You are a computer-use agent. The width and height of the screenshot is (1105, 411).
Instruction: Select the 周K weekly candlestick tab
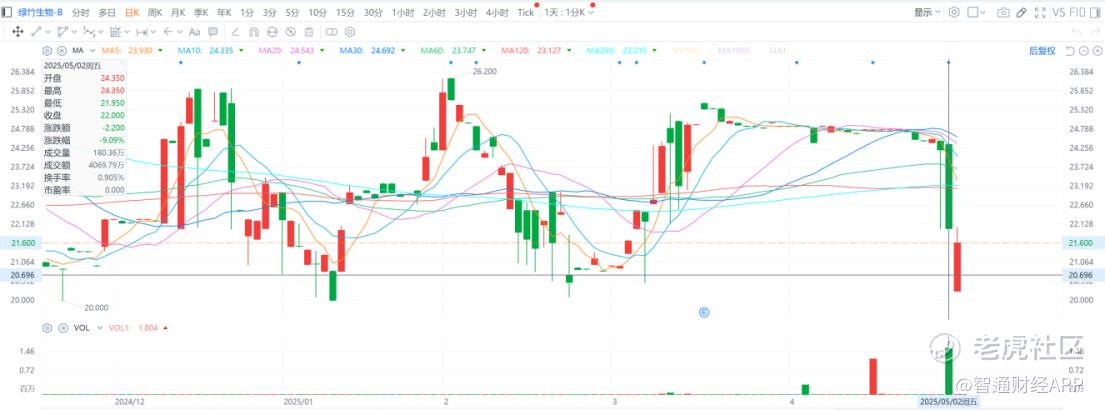[x=155, y=13]
